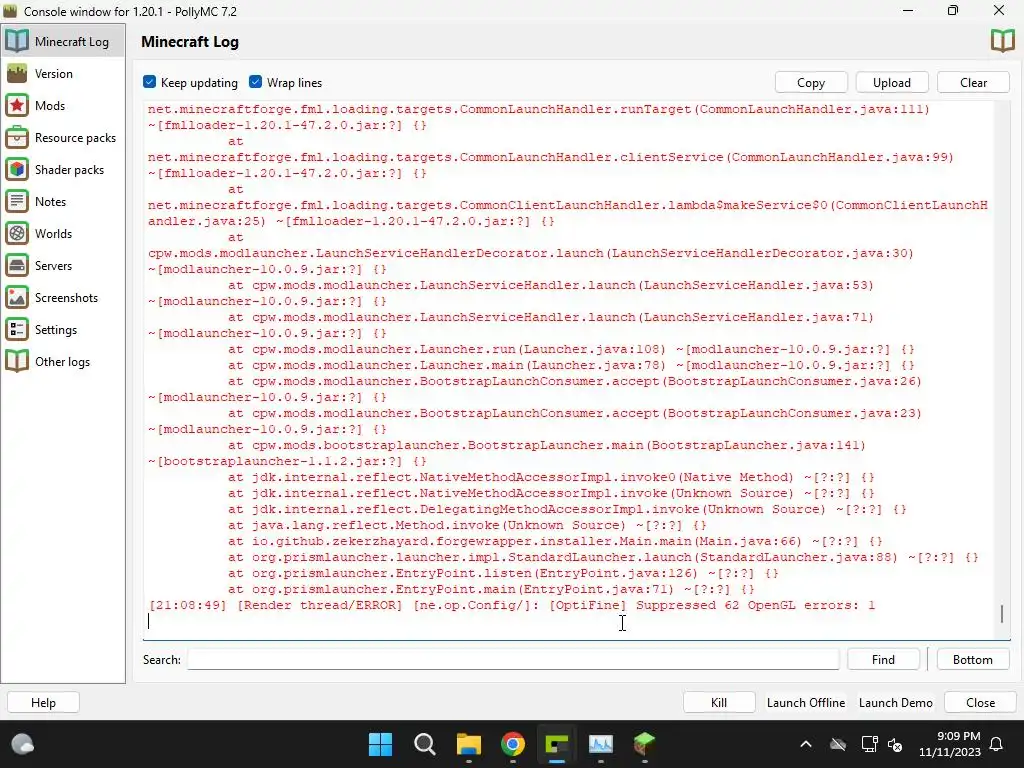
Task: Select the Screenshots page
Action: [x=63, y=298]
